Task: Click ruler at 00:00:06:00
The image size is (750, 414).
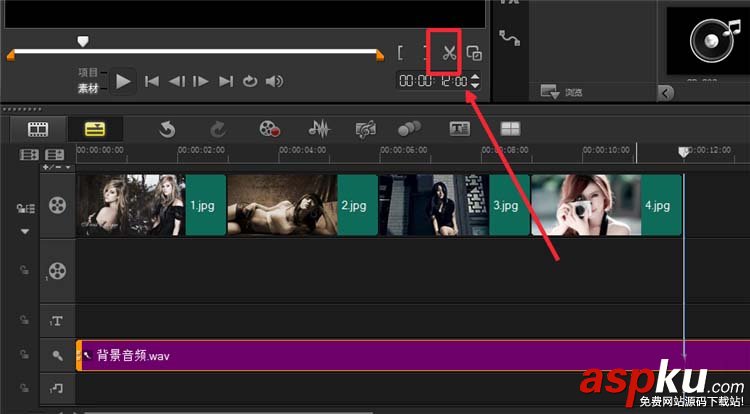Action: pyautogui.click(x=404, y=150)
